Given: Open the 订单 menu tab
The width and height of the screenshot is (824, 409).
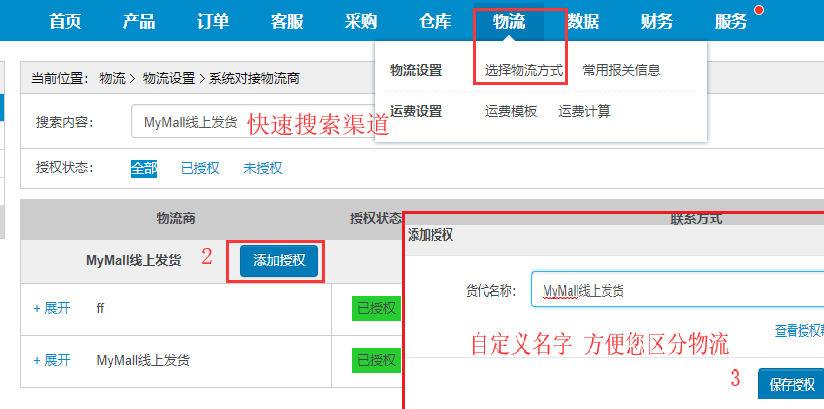Looking at the screenshot, I should (x=213, y=22).
